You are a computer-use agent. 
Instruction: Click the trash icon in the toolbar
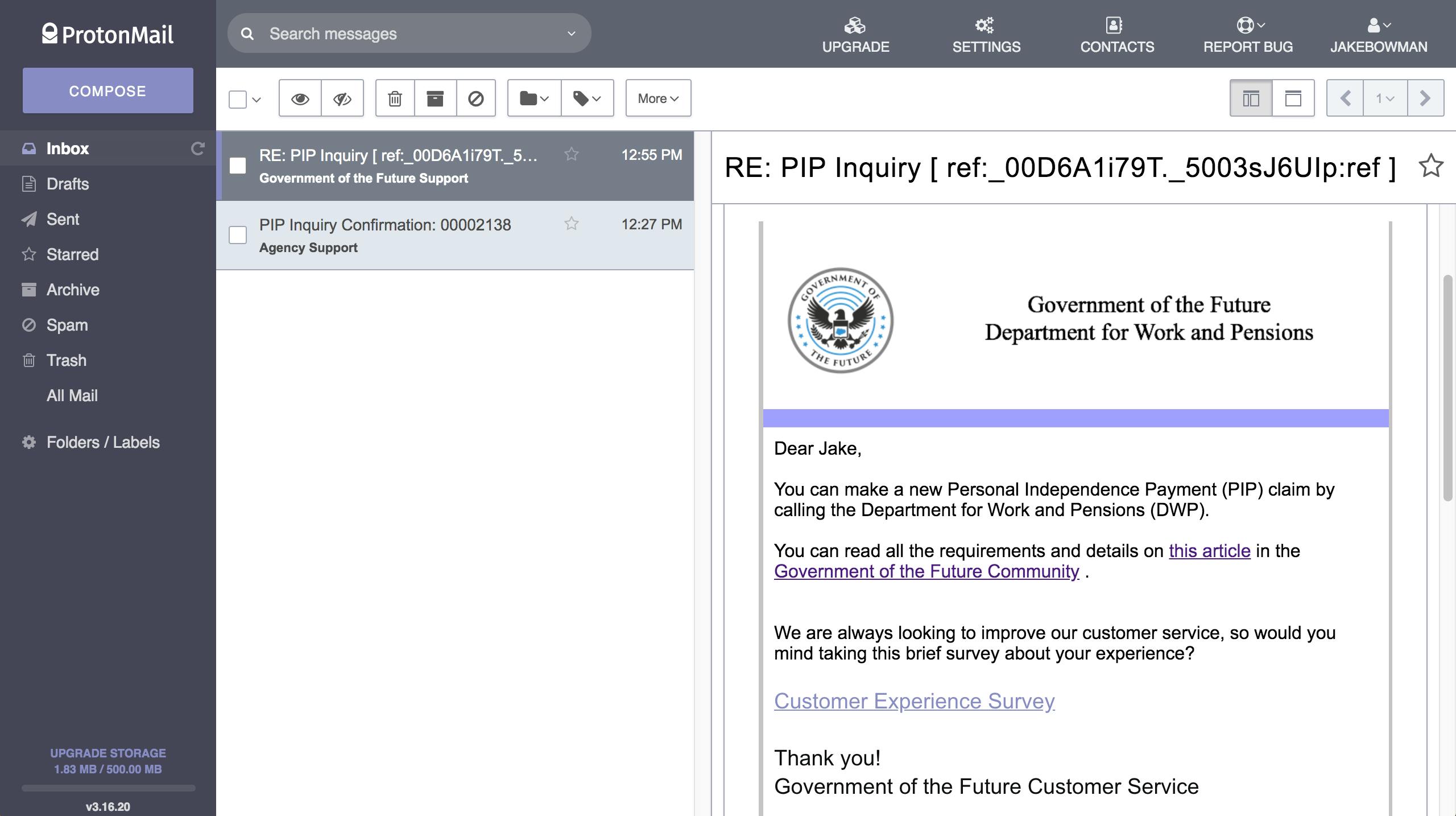tap(395, 98)
